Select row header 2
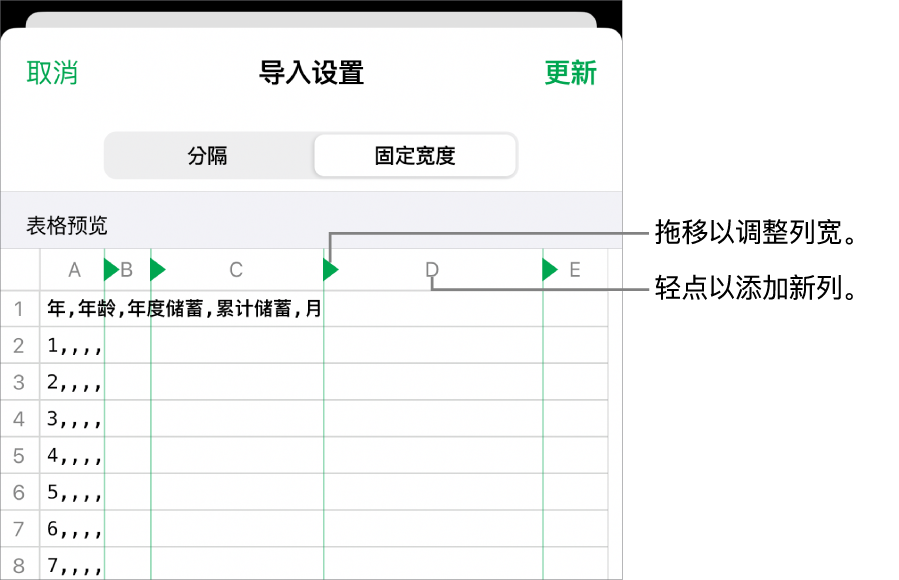The image size is (899, 580). pyautogui.click(x=19, y=346)
